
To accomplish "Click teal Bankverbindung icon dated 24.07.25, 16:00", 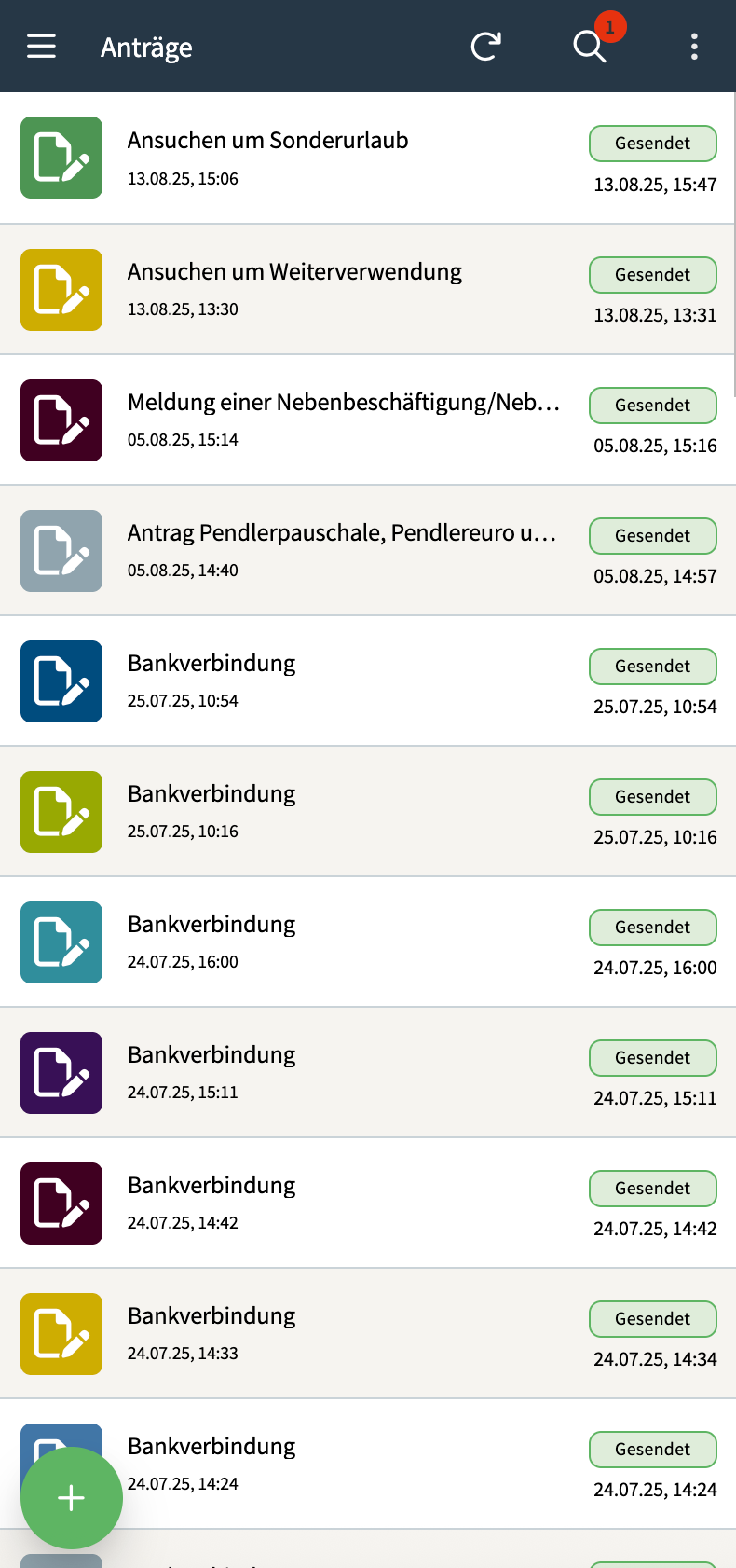I will pyautogui.click(x=61, y=942).
